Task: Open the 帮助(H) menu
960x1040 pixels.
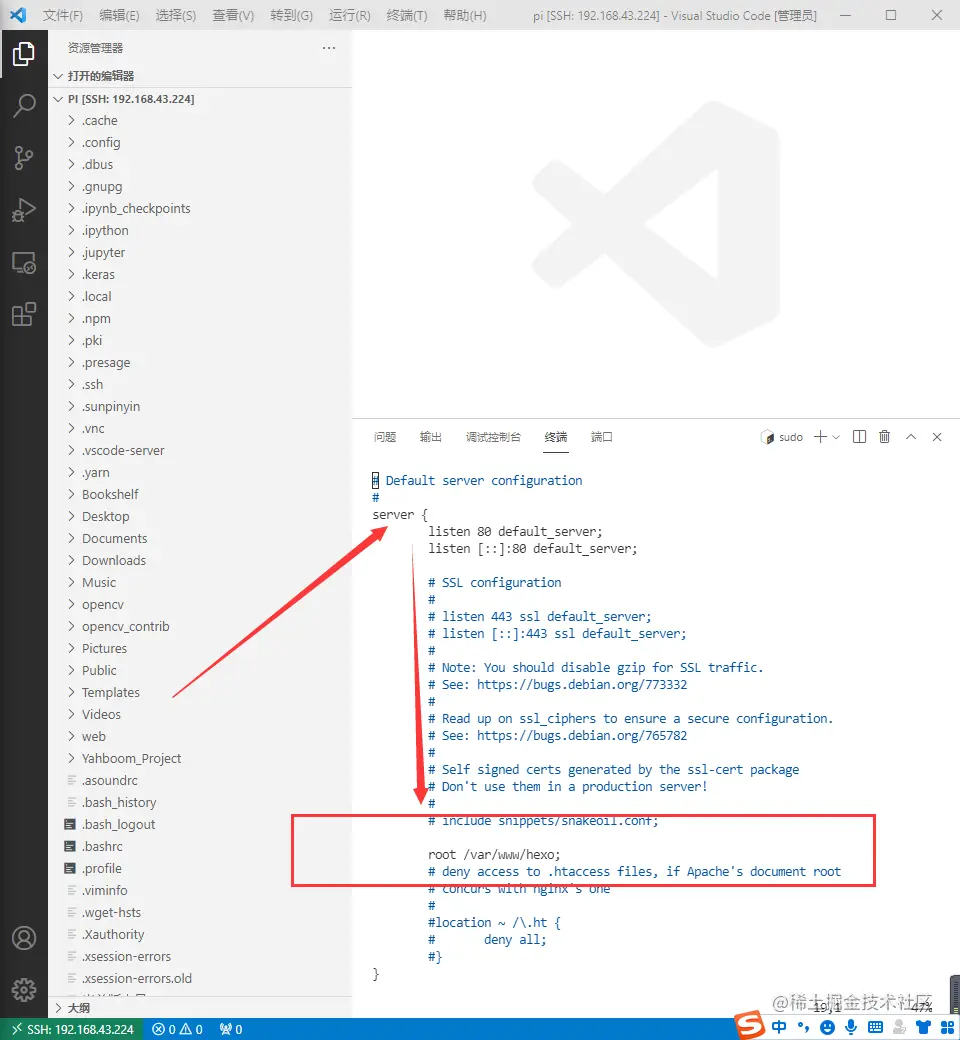Action: point(464,15)
